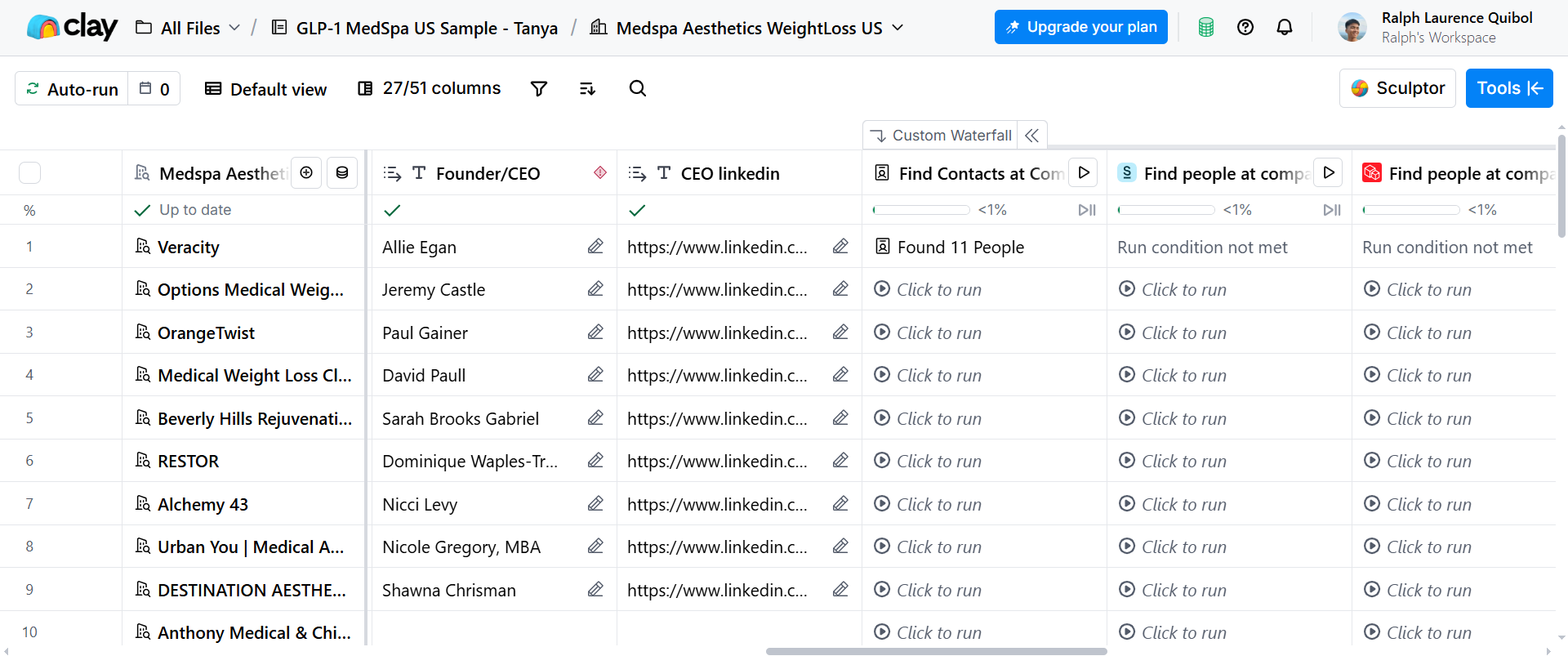Edit Jeremy Castle founder cell pencil
Image resolution: width=1568 pixels, height=656 pixels.
coord(595,288)
